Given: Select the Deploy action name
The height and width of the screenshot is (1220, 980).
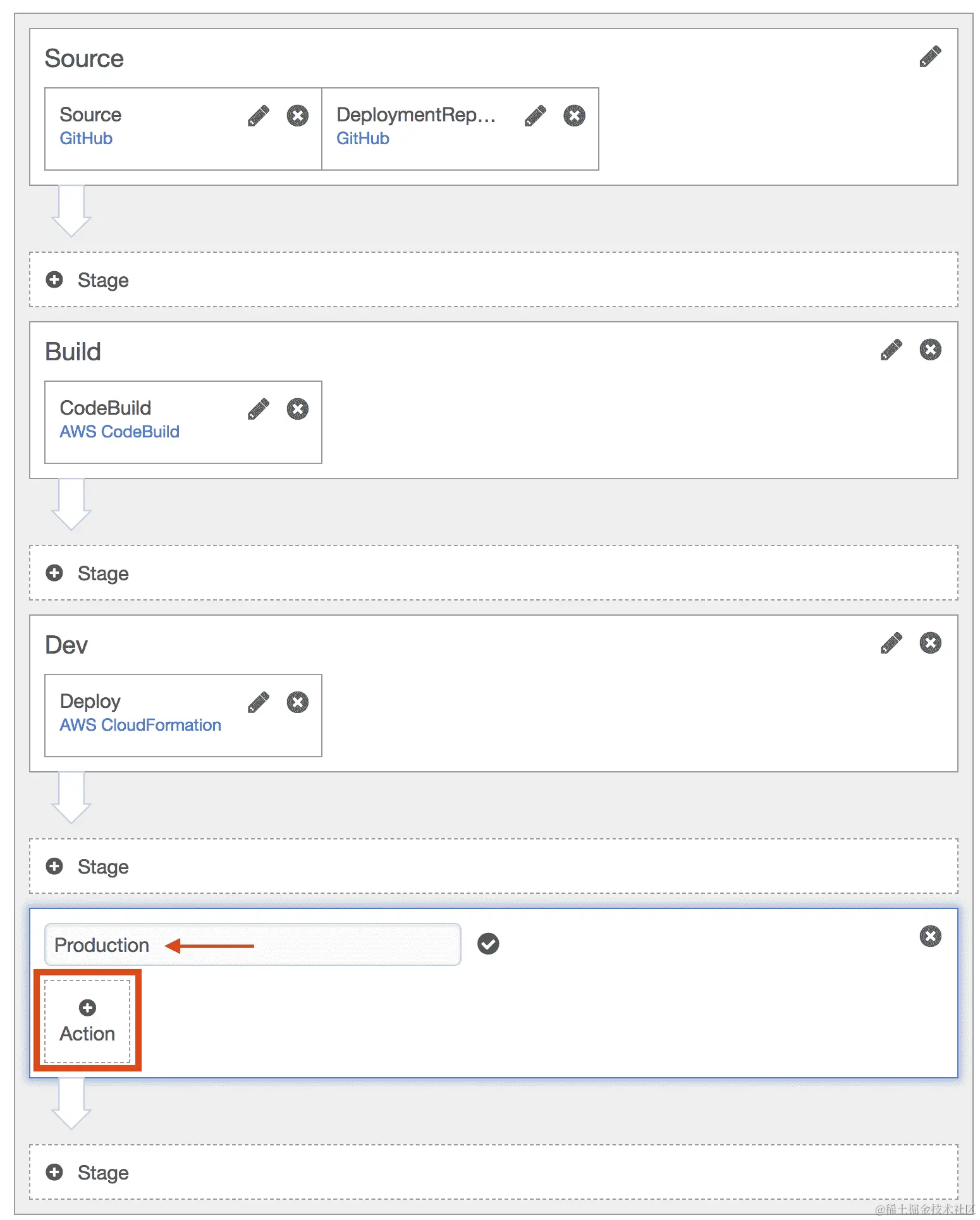Looking at the screenshot, I should click(x=90, y=701).
